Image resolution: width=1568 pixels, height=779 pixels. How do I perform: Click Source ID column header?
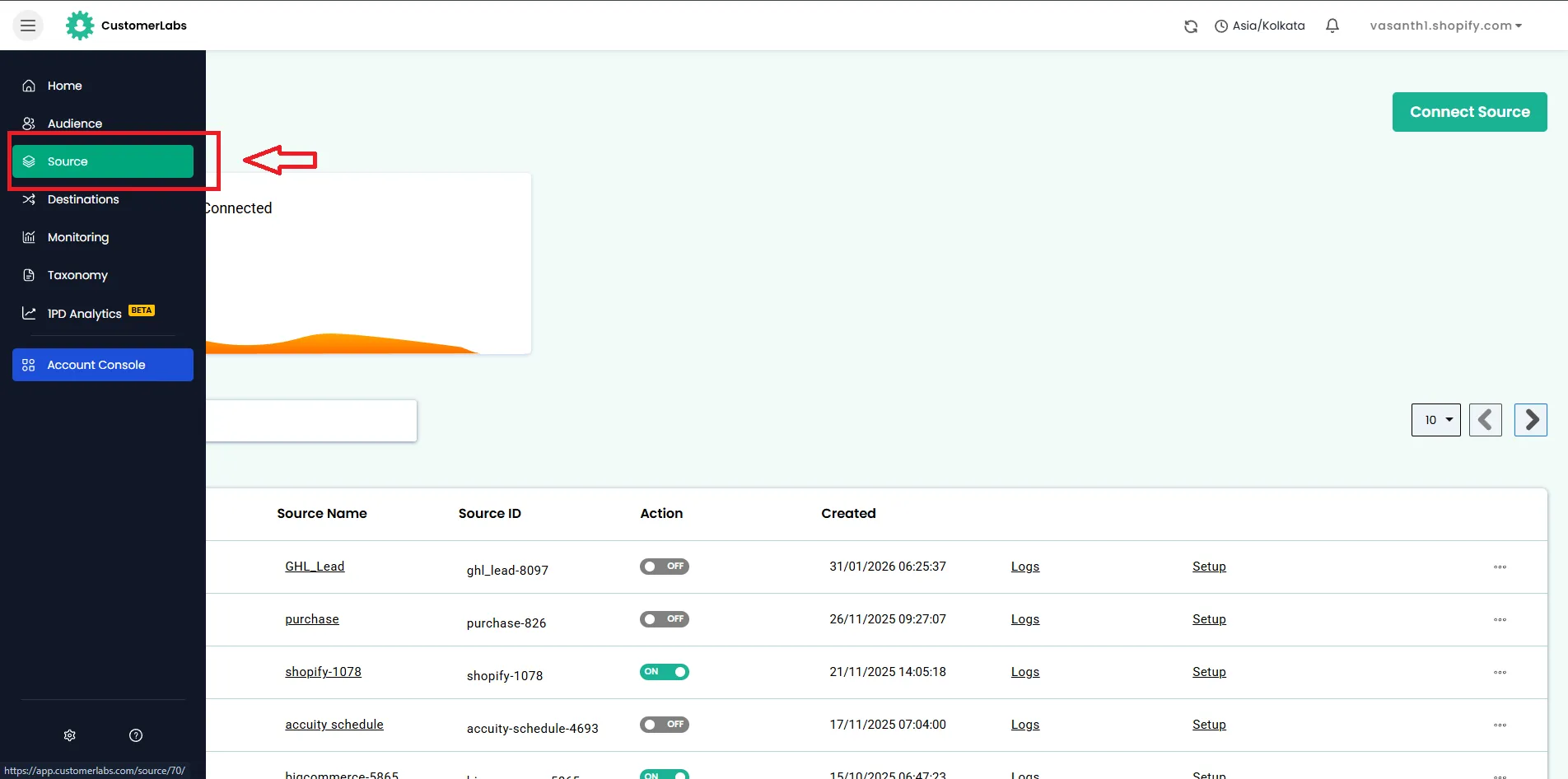coord(490,513)
